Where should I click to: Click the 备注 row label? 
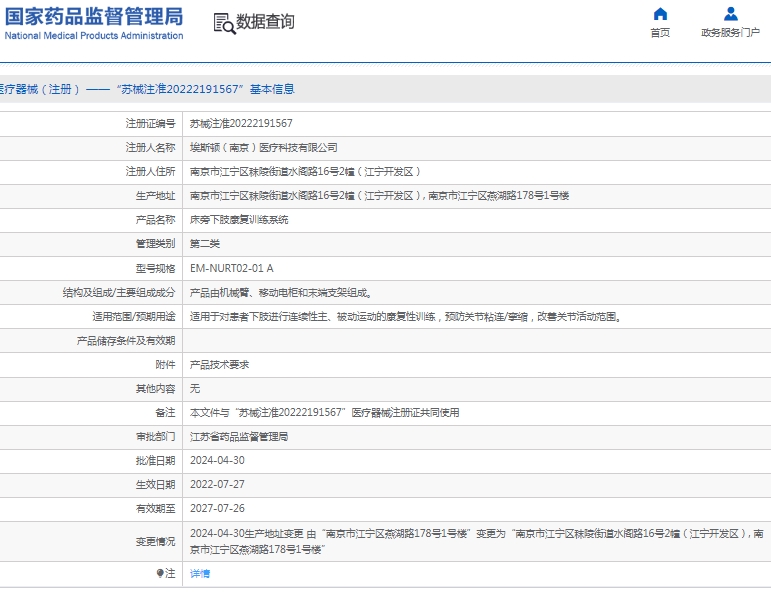[165, 413]
